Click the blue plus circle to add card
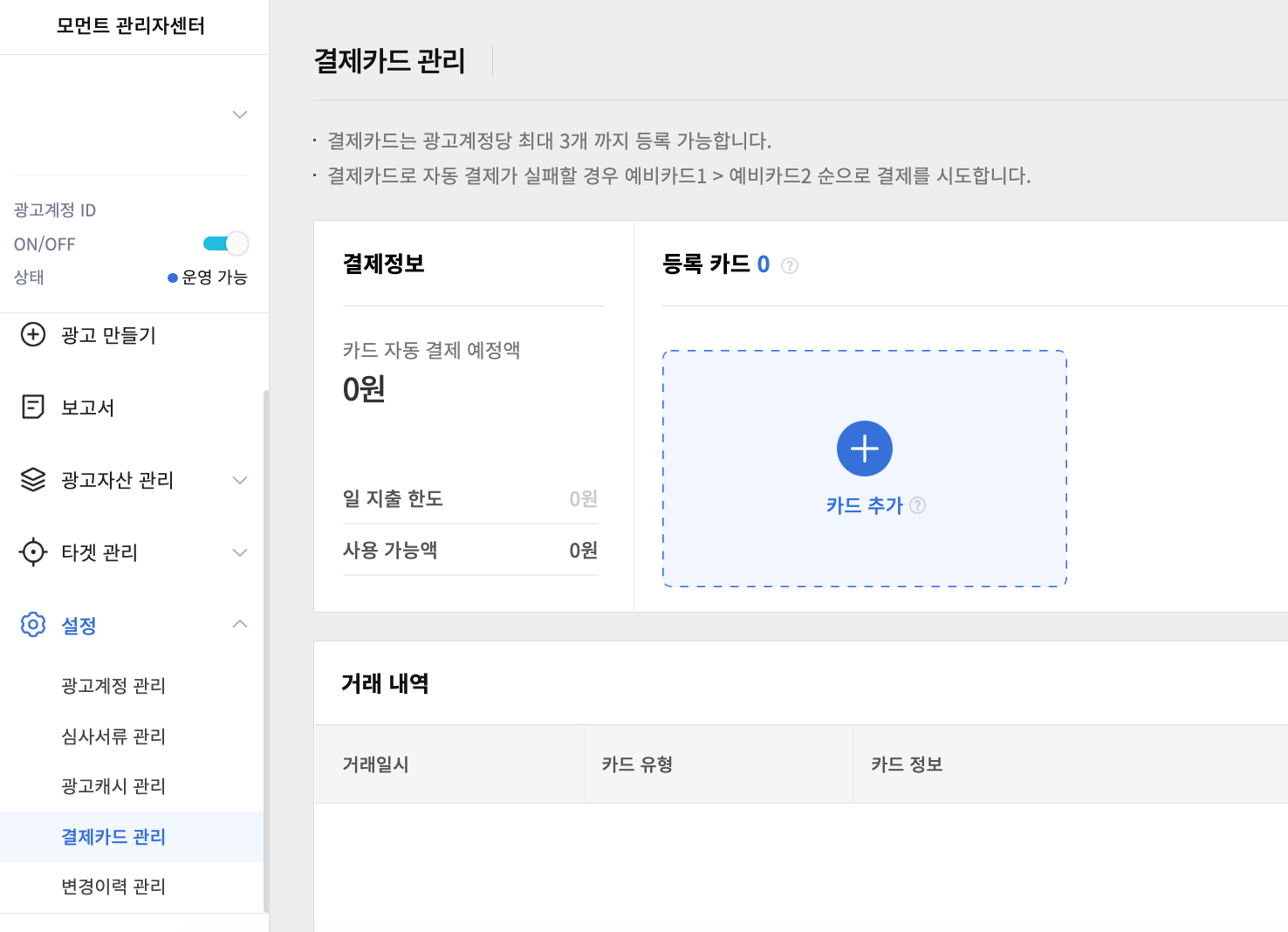This screenshot has width=1288, height=932. (x=864, y=449)
